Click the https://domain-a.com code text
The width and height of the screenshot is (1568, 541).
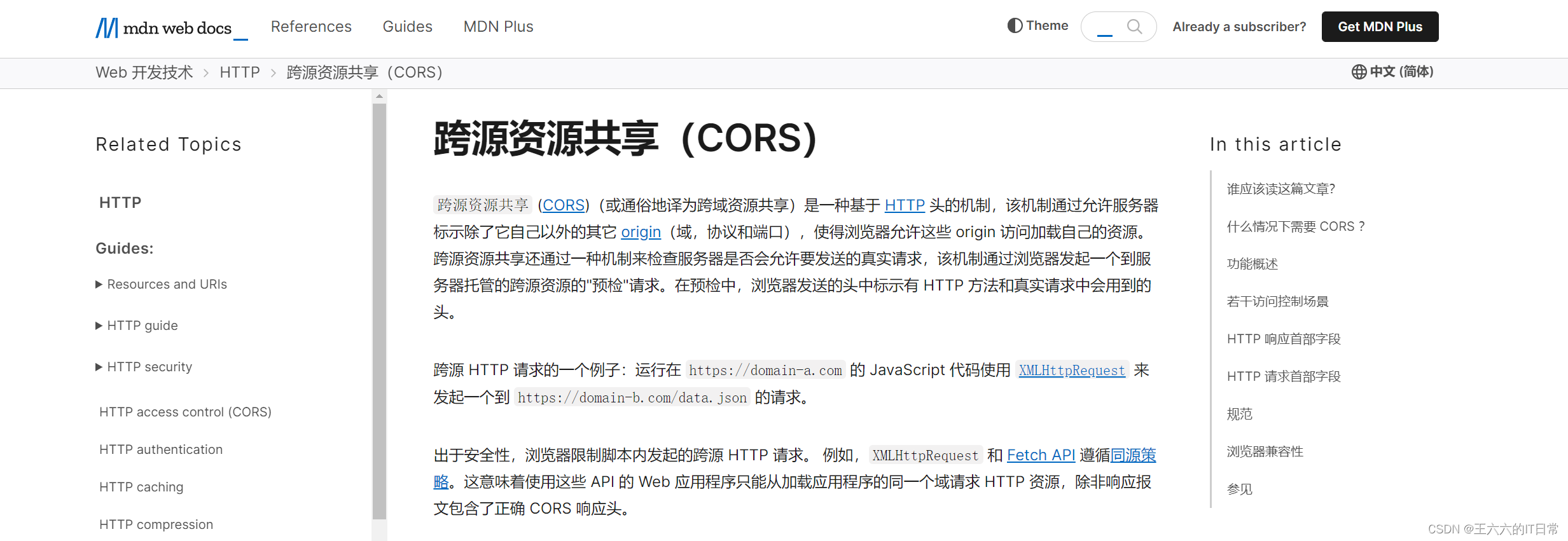(x=765, y=370)
